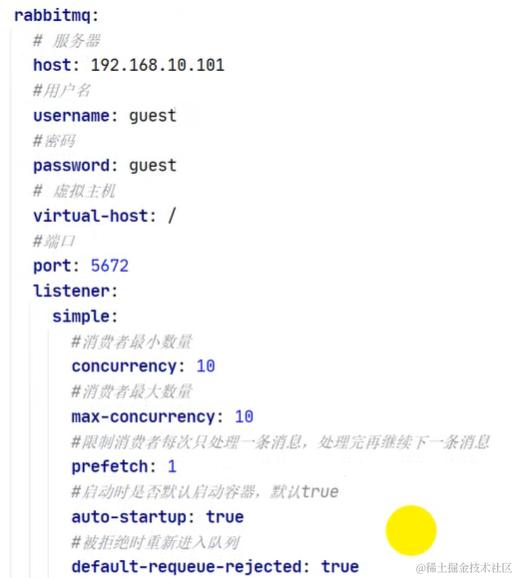Select the host IP value 192.168.10.101
This screenshot has width=516, height=578.
[x=157, y=65]
